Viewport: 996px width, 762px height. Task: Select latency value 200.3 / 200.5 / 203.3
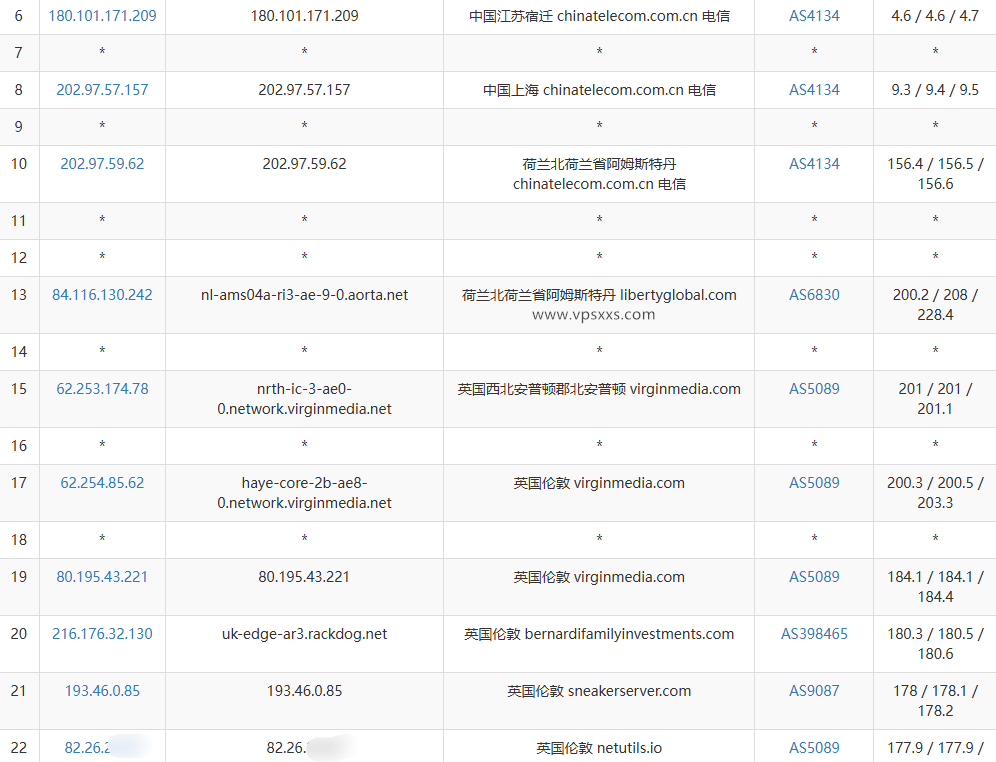(935, 493)
